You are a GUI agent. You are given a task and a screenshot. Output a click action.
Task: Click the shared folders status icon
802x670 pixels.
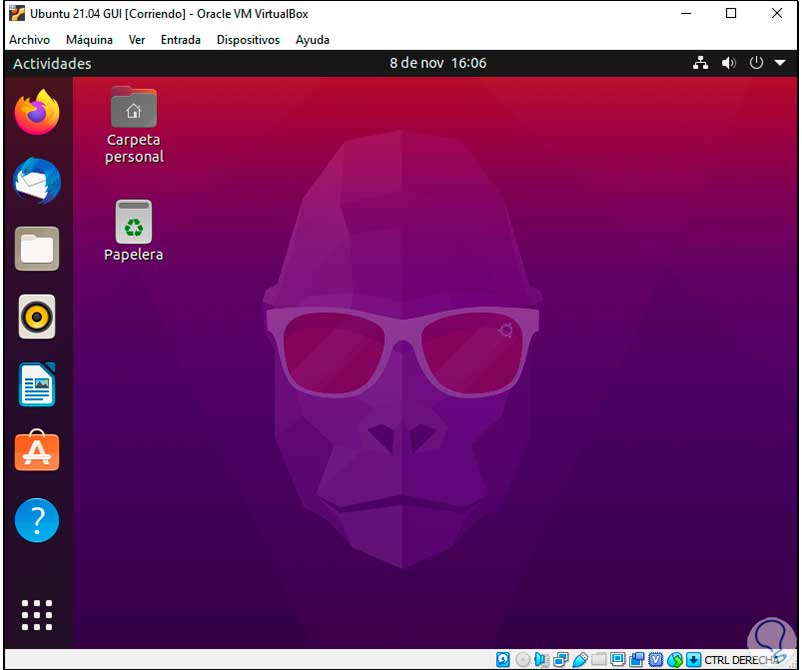598,659
